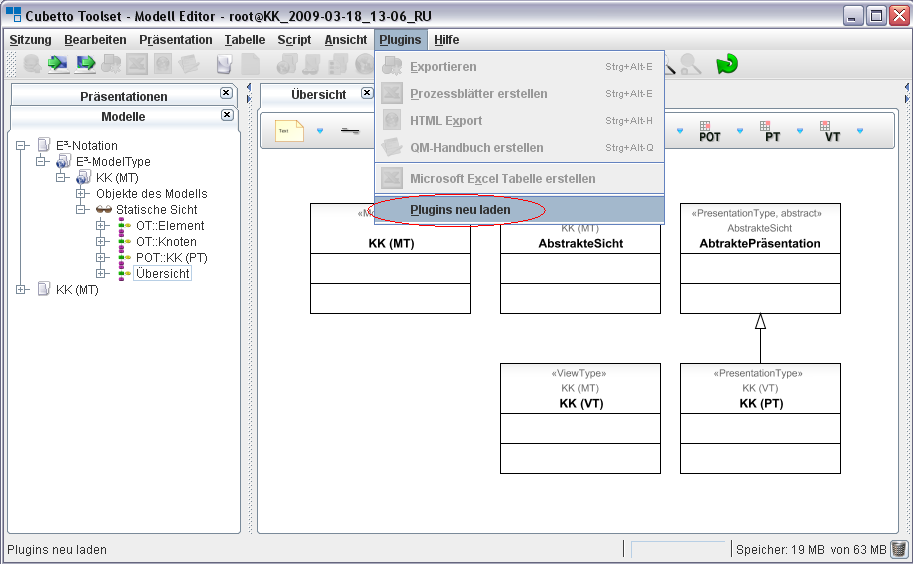913x564 pixels.
Task: Select the PT element tool
Action: 772,132
